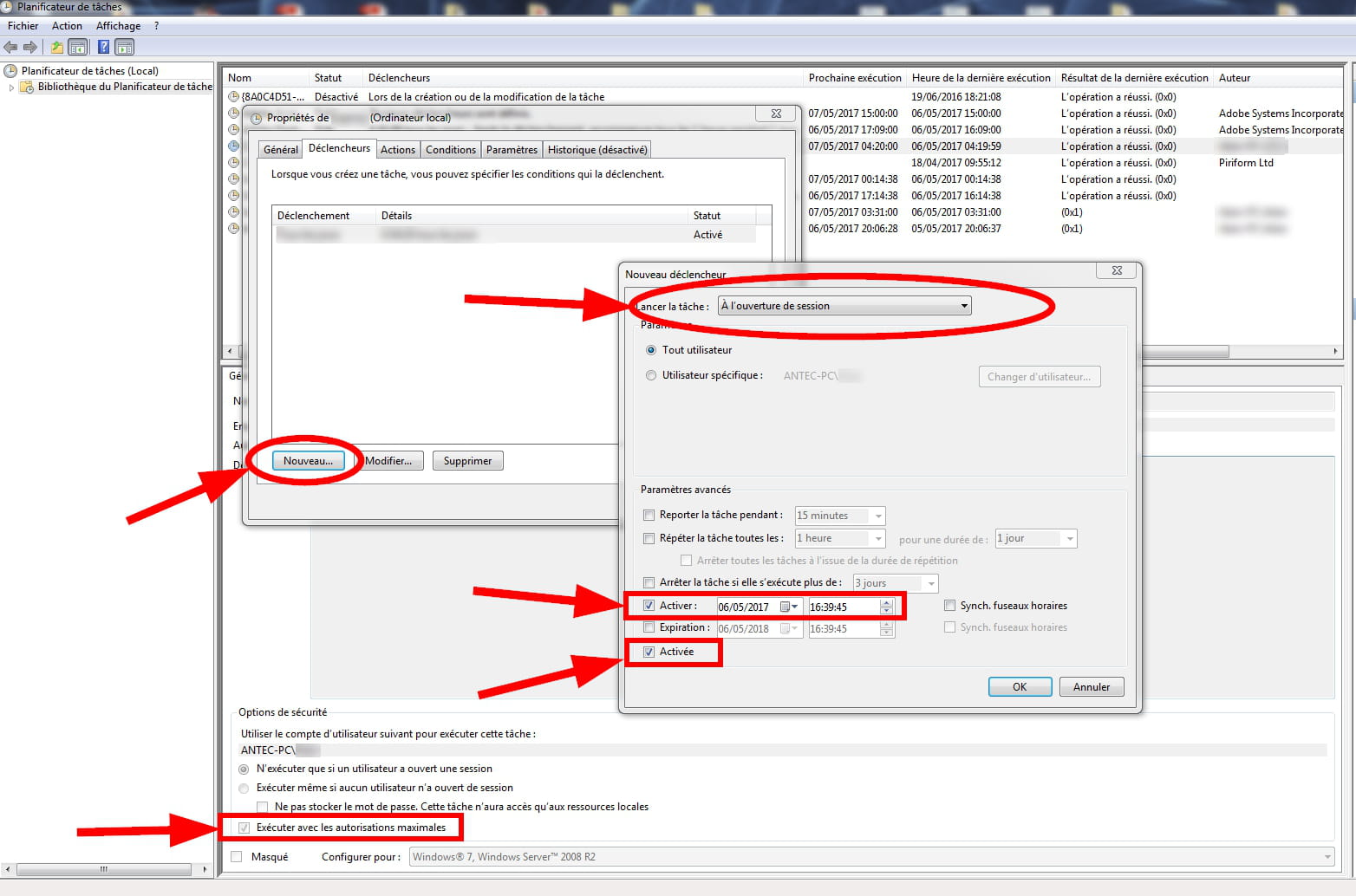Uncheck the Activée checkbox
Image resolution: width=1356 pixels, height=896 pixels.
pyautogui.click(x=649, y=652)
